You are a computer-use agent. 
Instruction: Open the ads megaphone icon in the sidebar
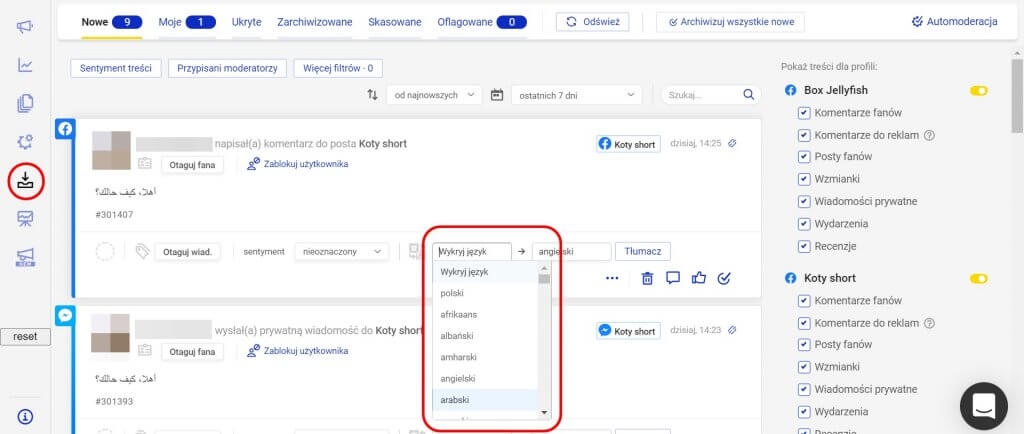pyautogui.click(x=25, y=258)
